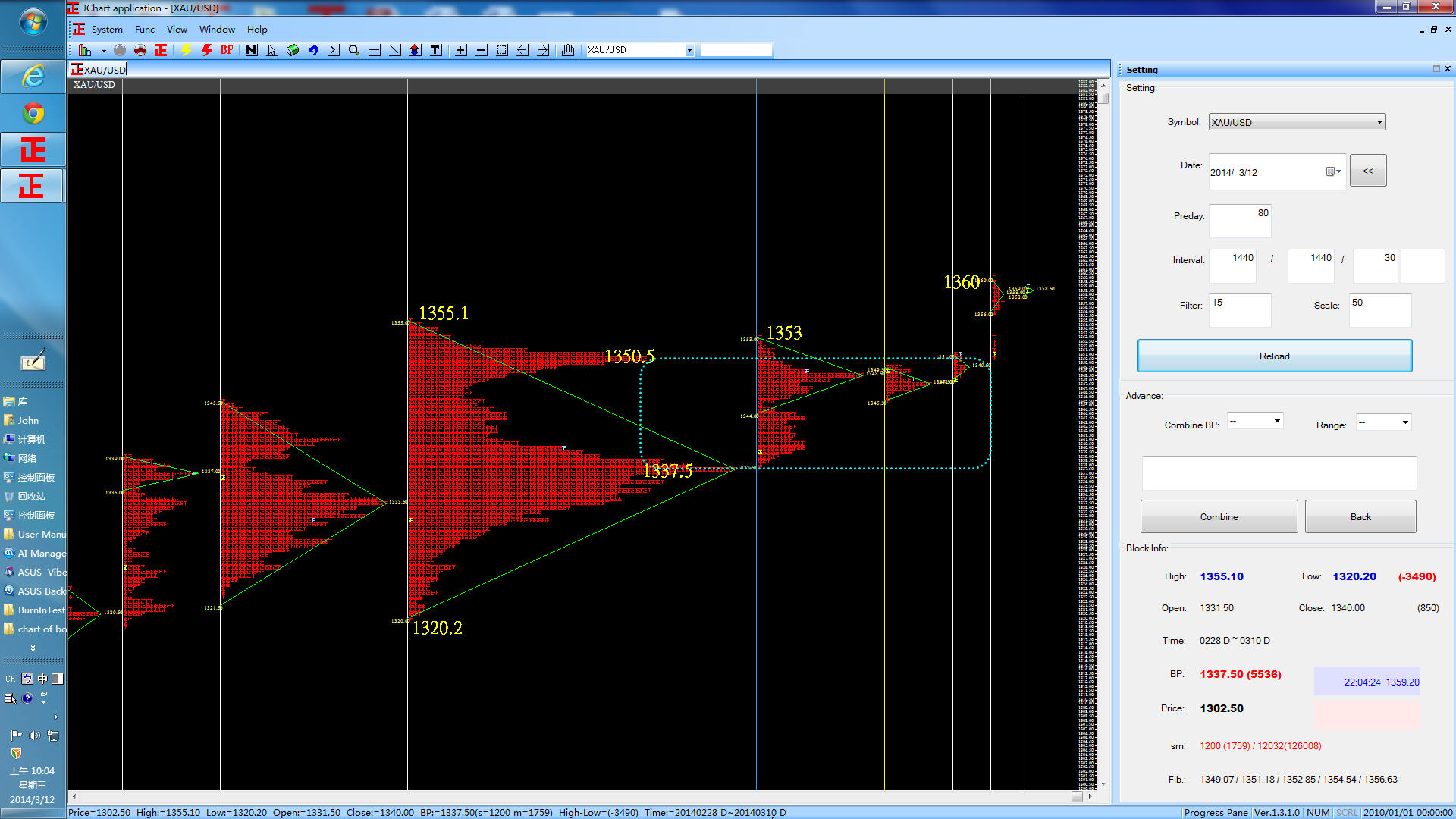Click the empty toolbar input field
Image resolution: width=1456 pixels, height=819 pixels.
pyautogui.click(x=736, y=50)
